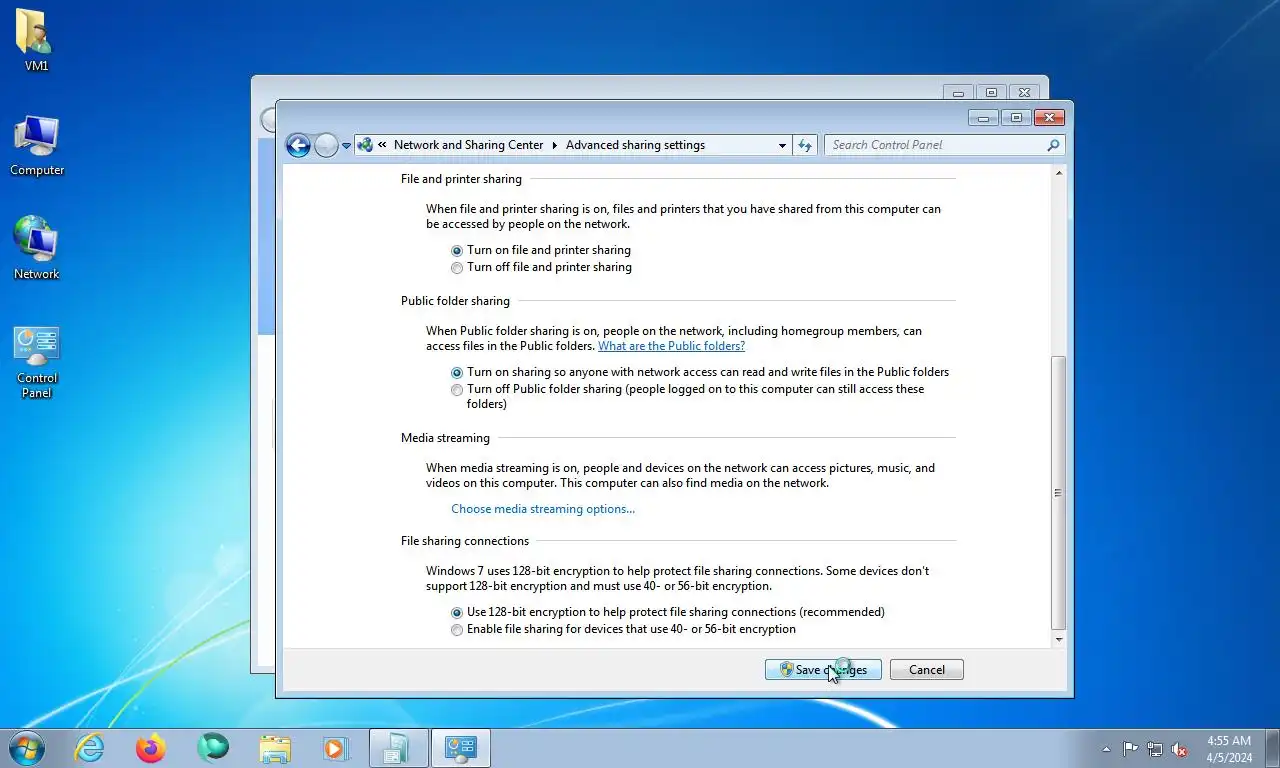Open What are the Public folders link
Image resolution: width=1280 pixels, height=768 pixels.
(671, 346)
